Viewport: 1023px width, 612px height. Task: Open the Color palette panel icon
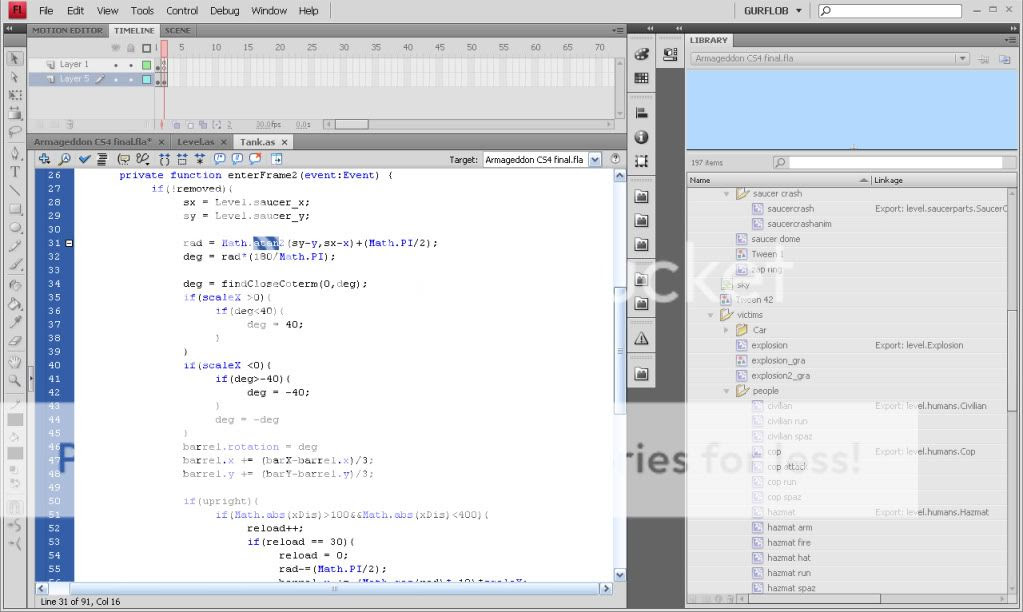pos(641,55)
